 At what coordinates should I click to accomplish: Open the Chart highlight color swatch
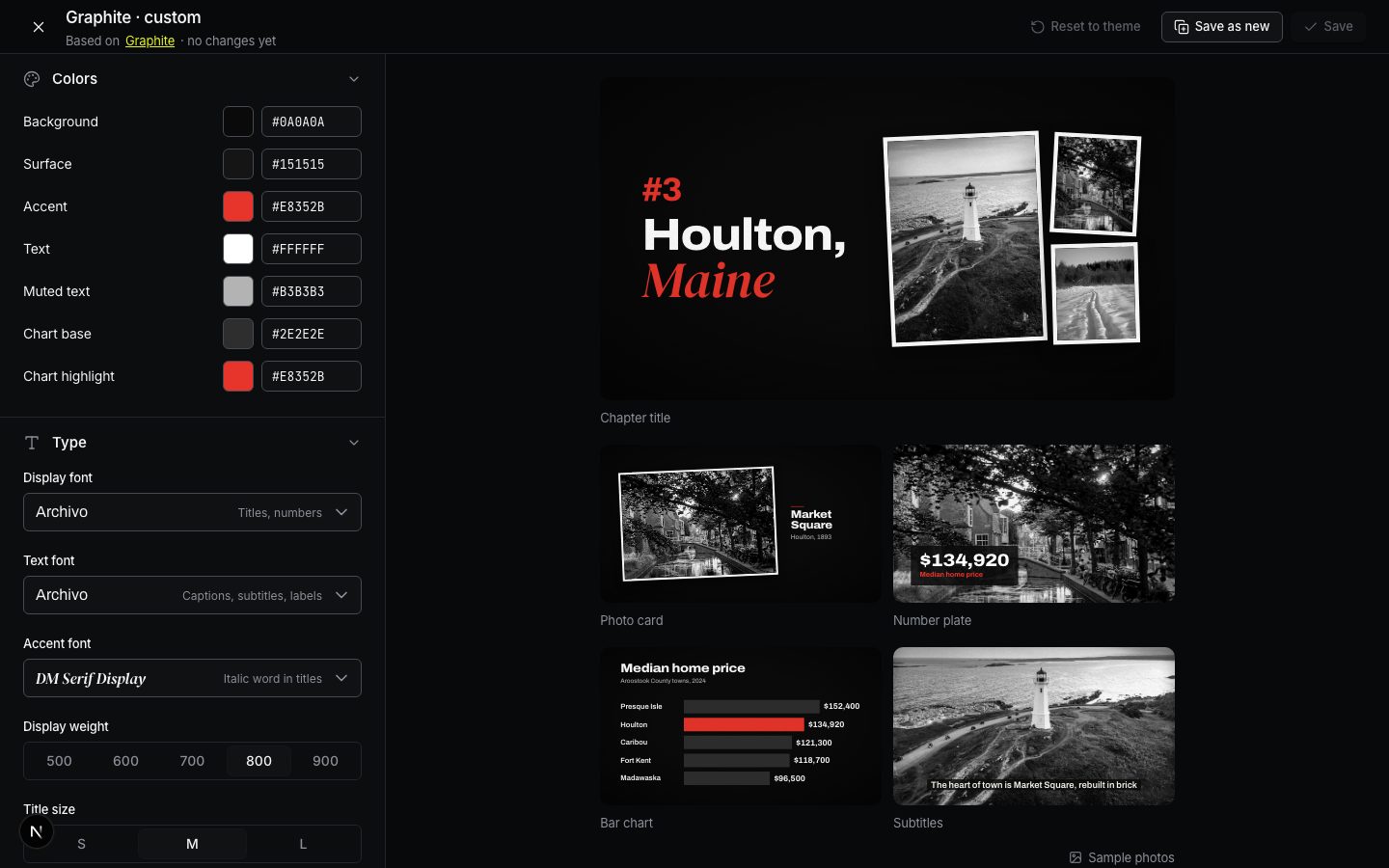coord(238,376)
